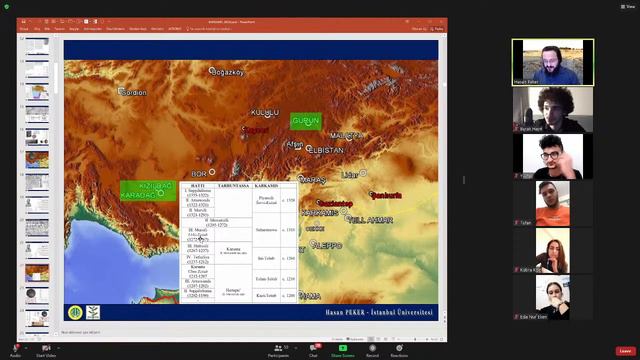Click the TELL AHMAR map label

coord(371,220)
